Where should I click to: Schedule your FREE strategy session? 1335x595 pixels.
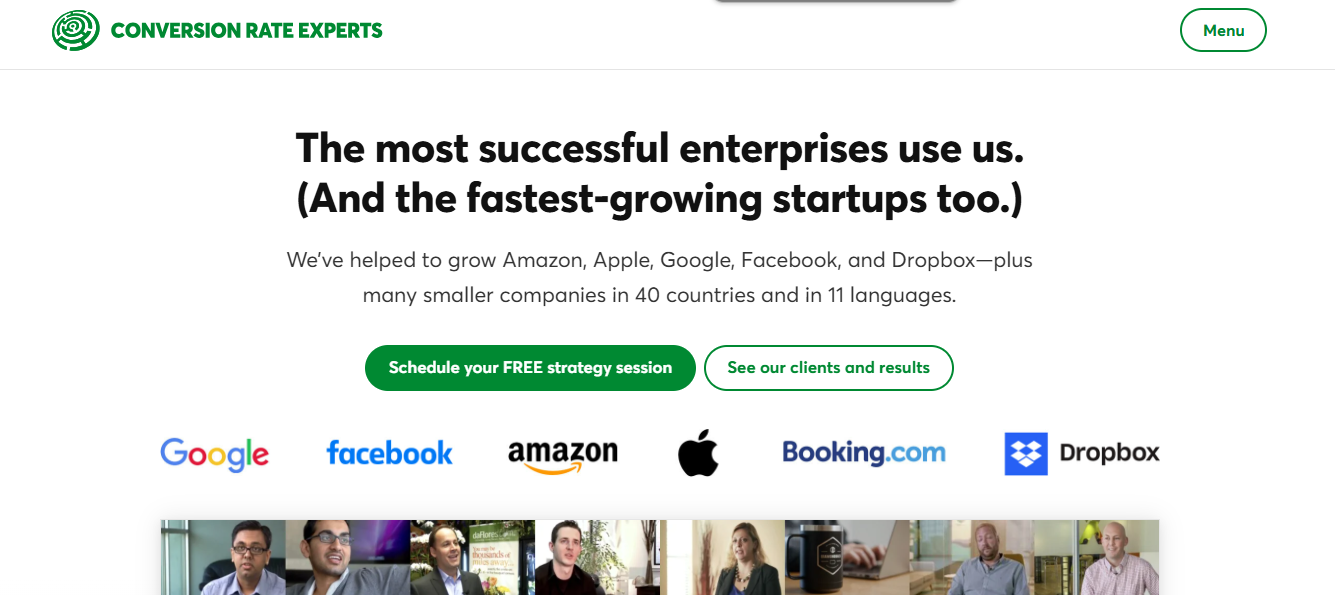pos(530,368)
